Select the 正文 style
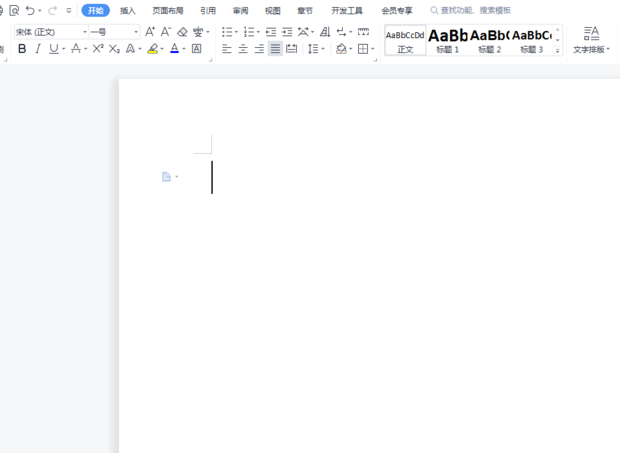Image resolution: width=620 pixels, height=453 pixels. (x=405, y=40)
